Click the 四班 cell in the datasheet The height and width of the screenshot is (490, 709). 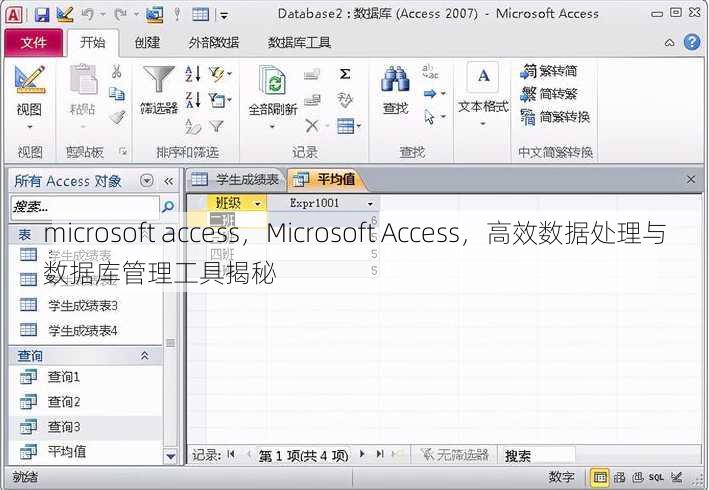(237, 254)
